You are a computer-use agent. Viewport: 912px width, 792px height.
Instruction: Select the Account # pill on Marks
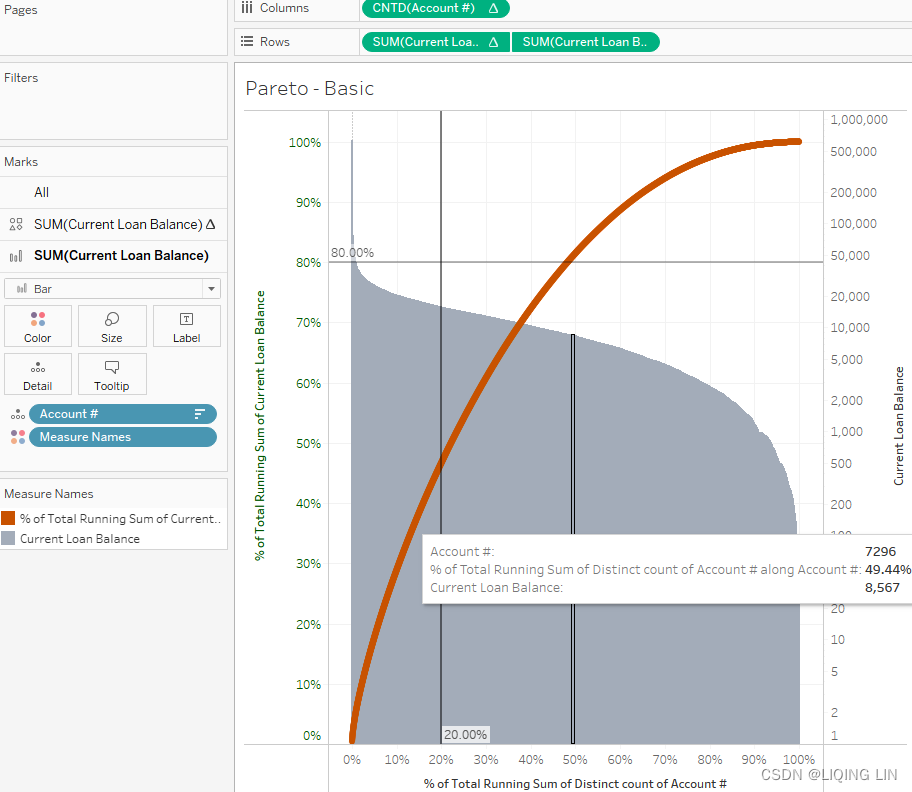click(x=123, y=414)
